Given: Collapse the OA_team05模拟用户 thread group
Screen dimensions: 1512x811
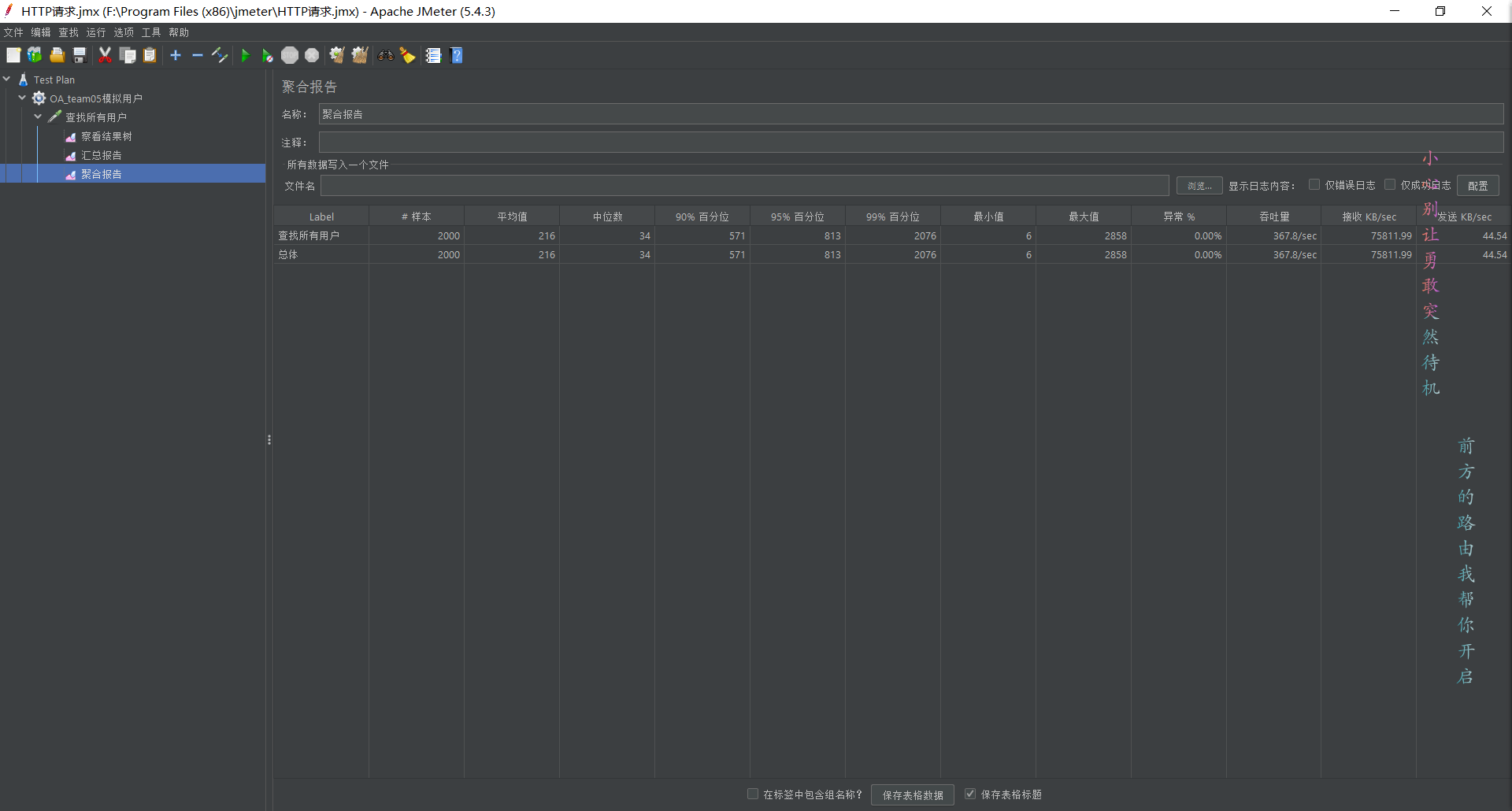Looking at the screenshot, I should click(x=22, y=98).
